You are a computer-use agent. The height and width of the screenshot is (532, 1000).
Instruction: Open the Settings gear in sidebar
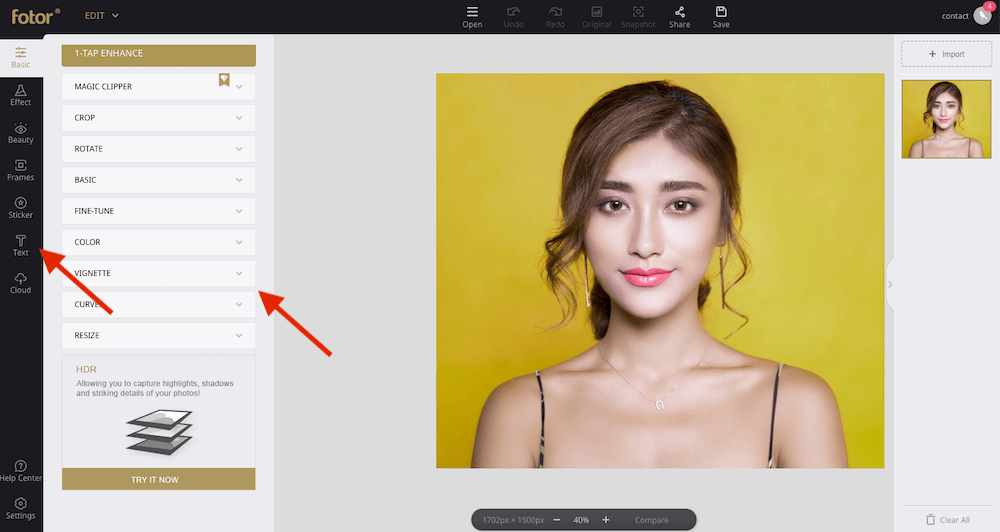21,507
